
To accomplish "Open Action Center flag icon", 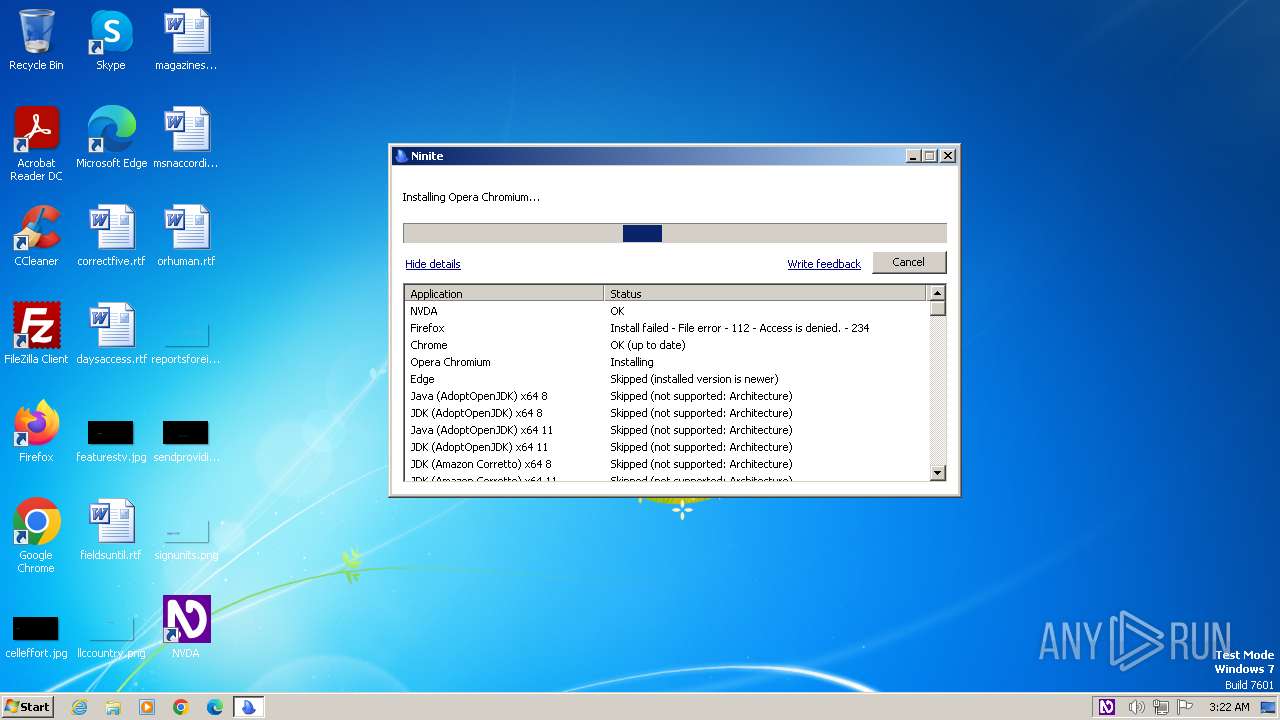I will pos(1185,707).
